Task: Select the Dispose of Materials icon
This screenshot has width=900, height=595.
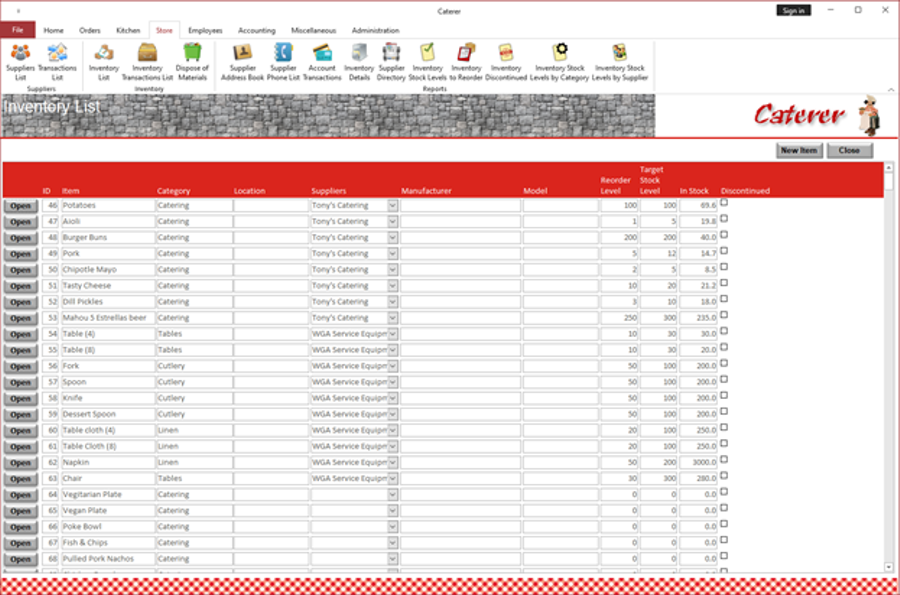Action: coord(192,62)
